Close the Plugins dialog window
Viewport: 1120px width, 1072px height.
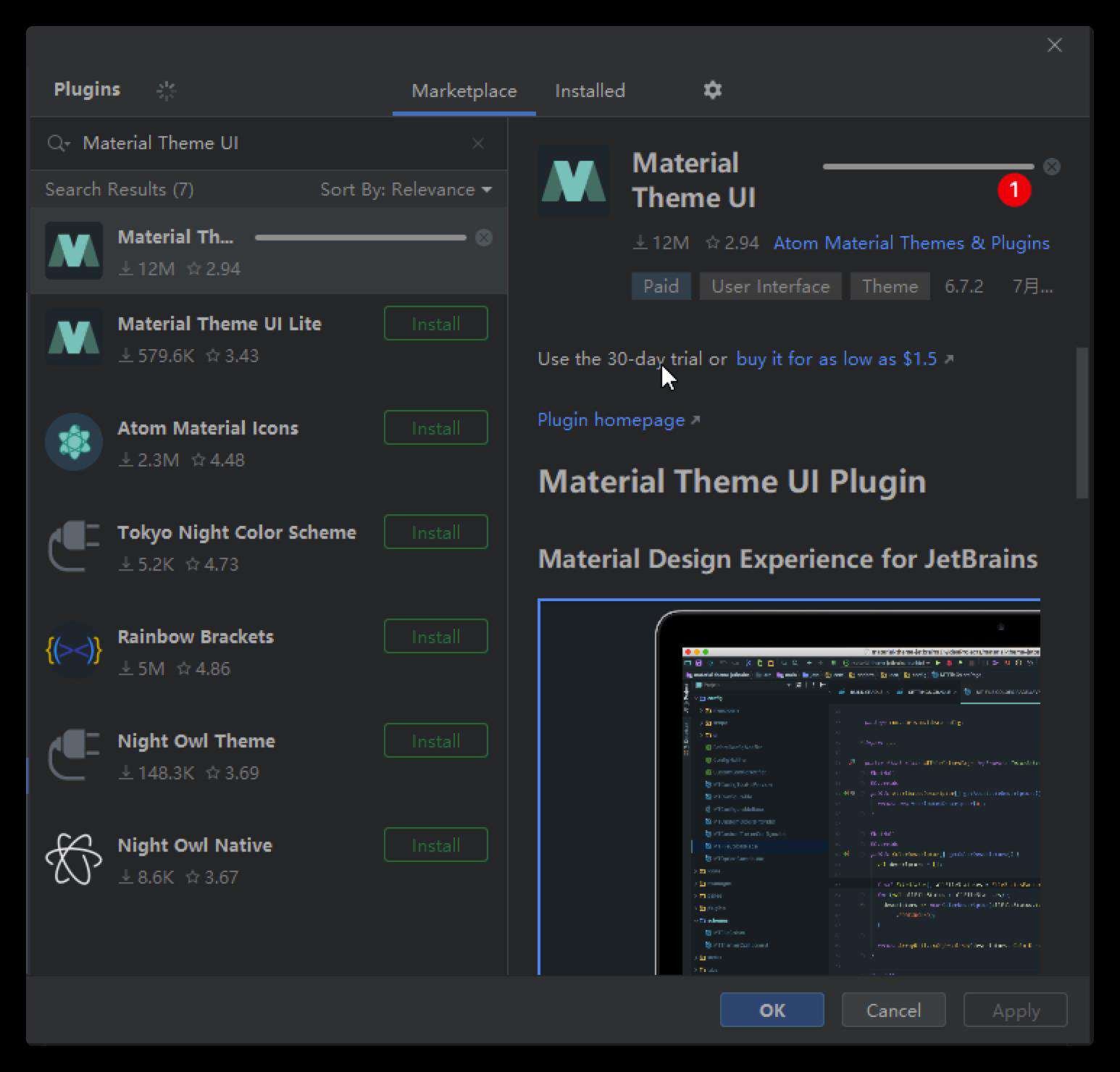tap(1055, 45)
